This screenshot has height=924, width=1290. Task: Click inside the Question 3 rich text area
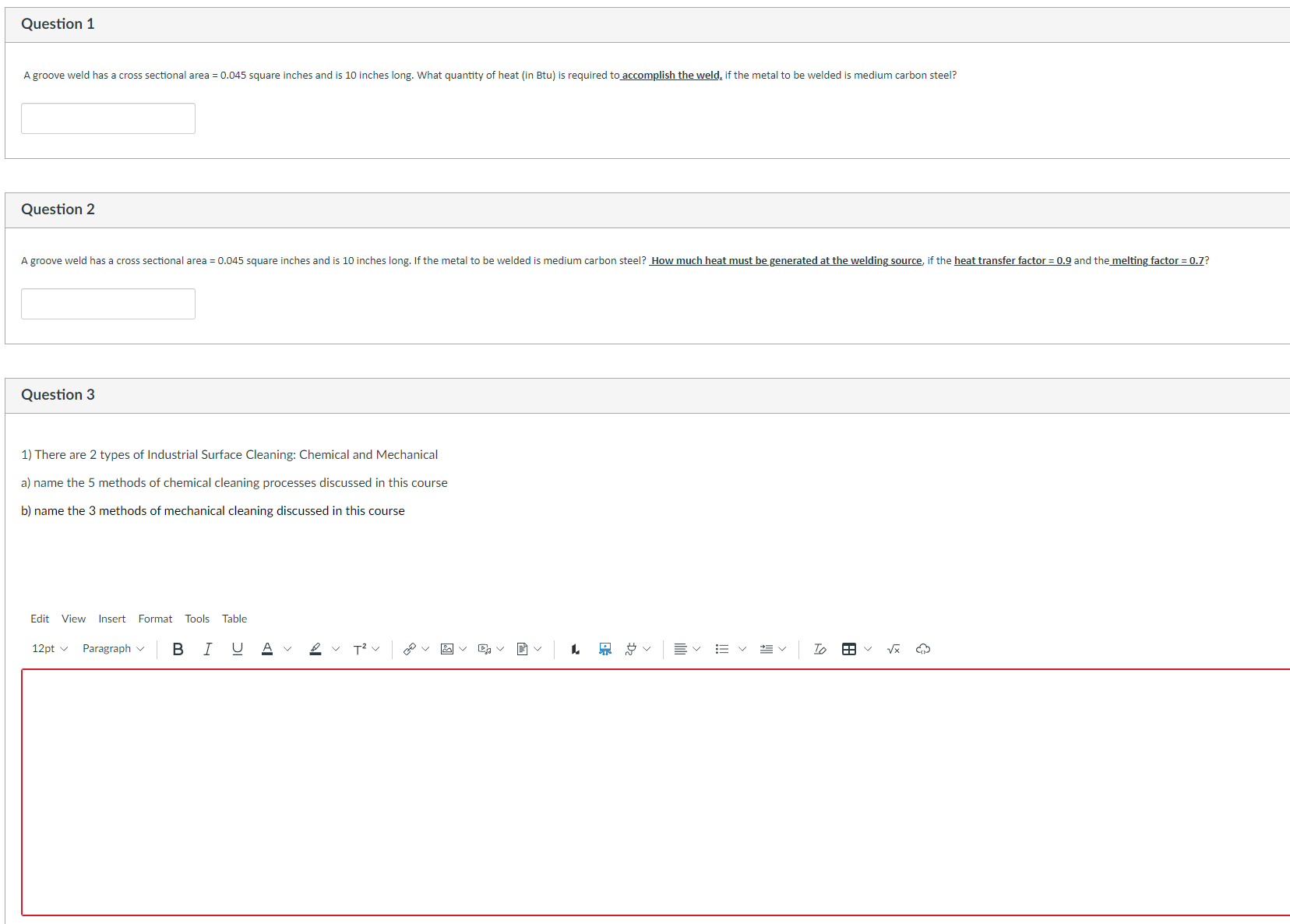click(x=656, y=792)
